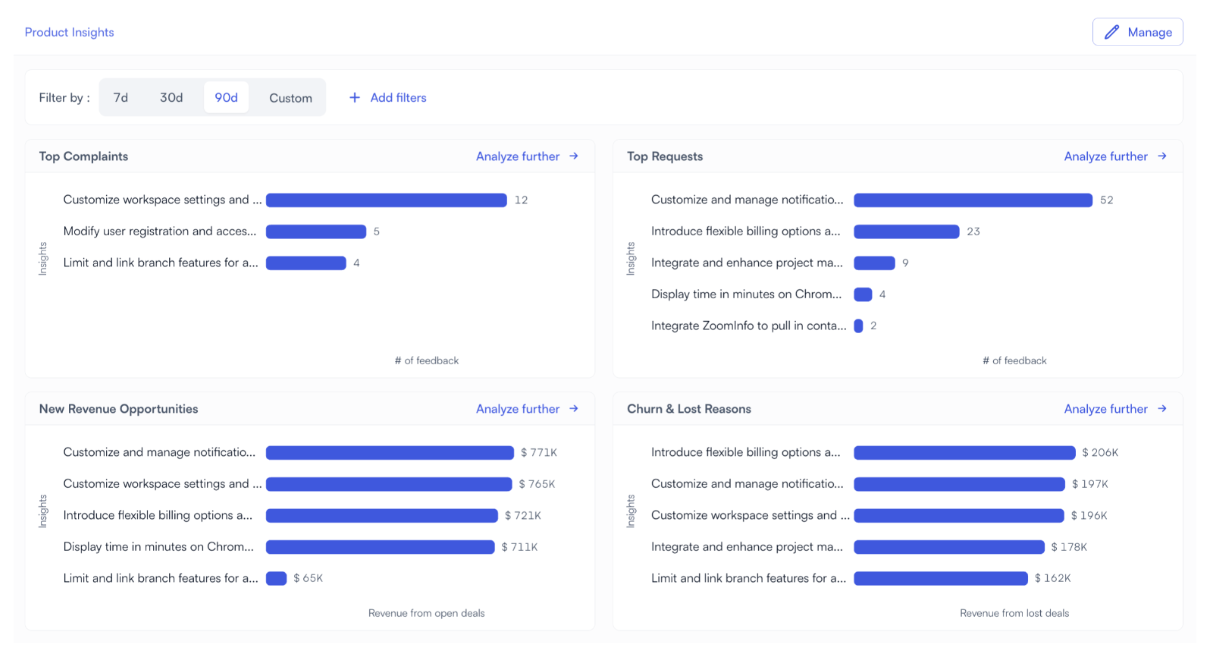Choose the Custom date range filter

point(290,98)
